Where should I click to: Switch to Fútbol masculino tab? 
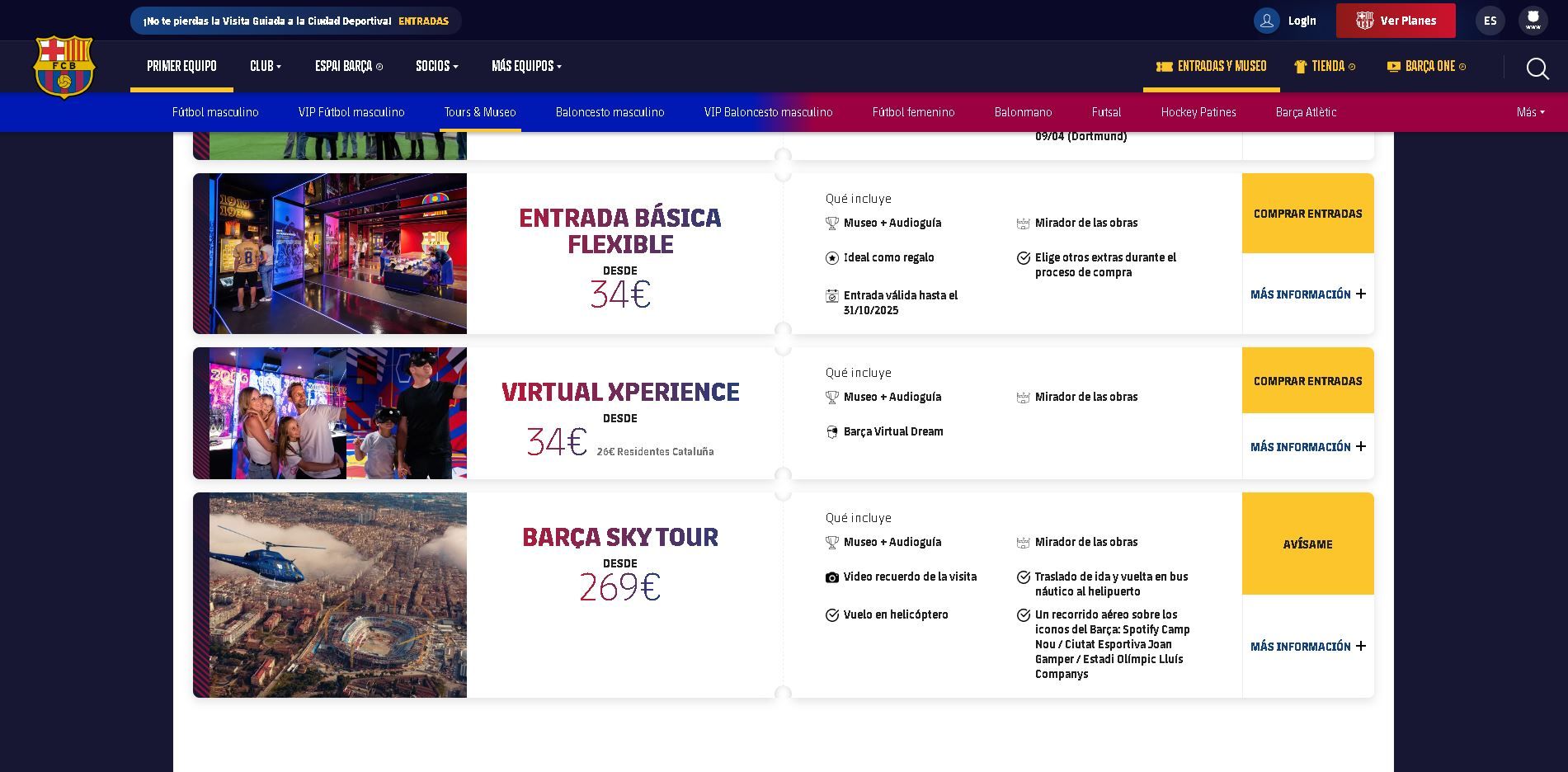215,112
